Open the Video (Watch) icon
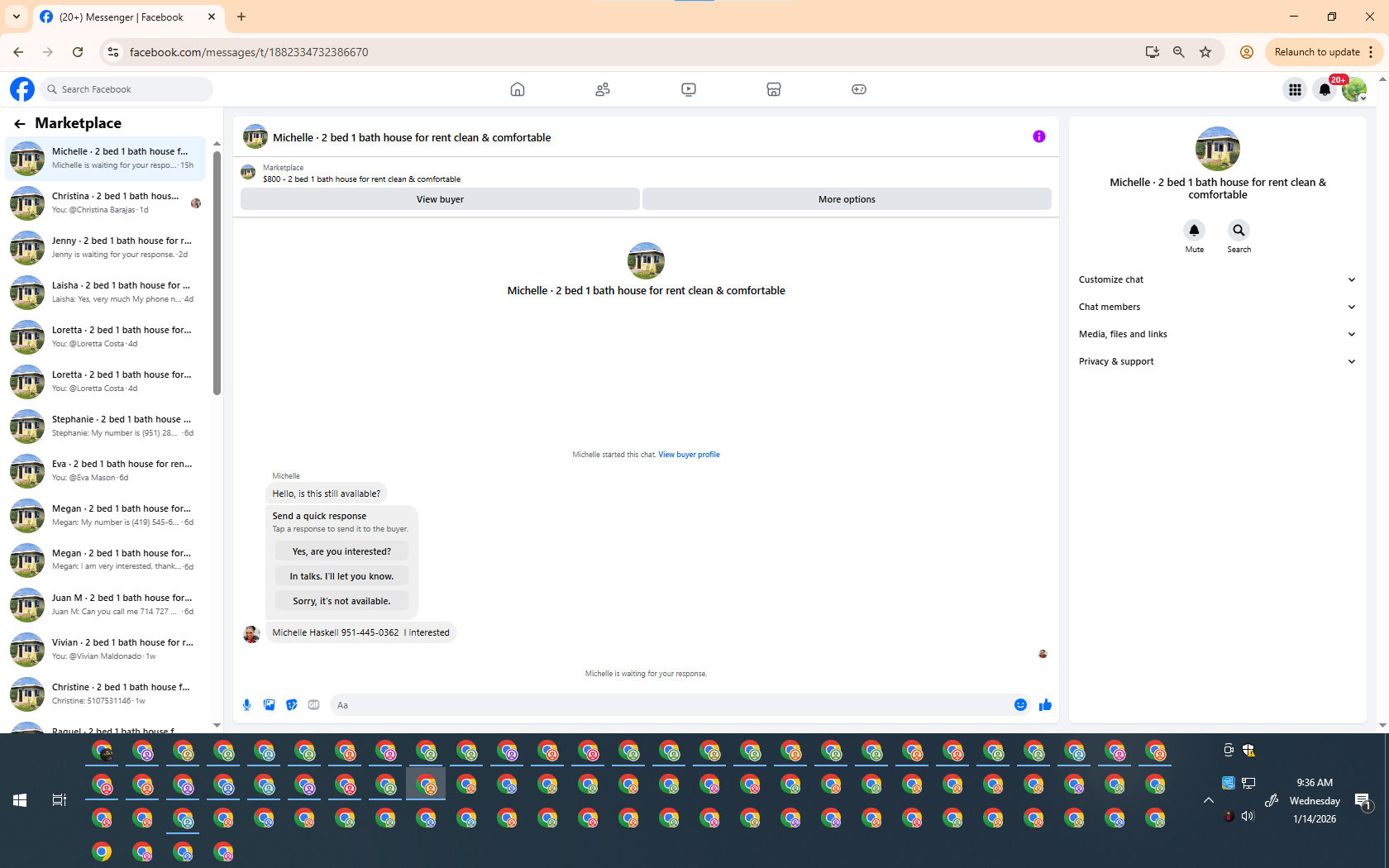This screenshot has width=1389, height=868. pos(689,89)
